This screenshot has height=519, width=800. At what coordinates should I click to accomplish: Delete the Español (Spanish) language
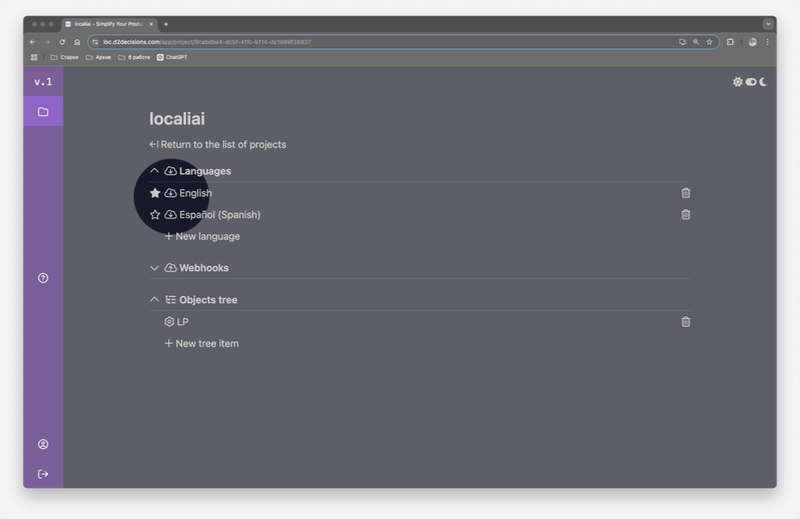[686, 214]
